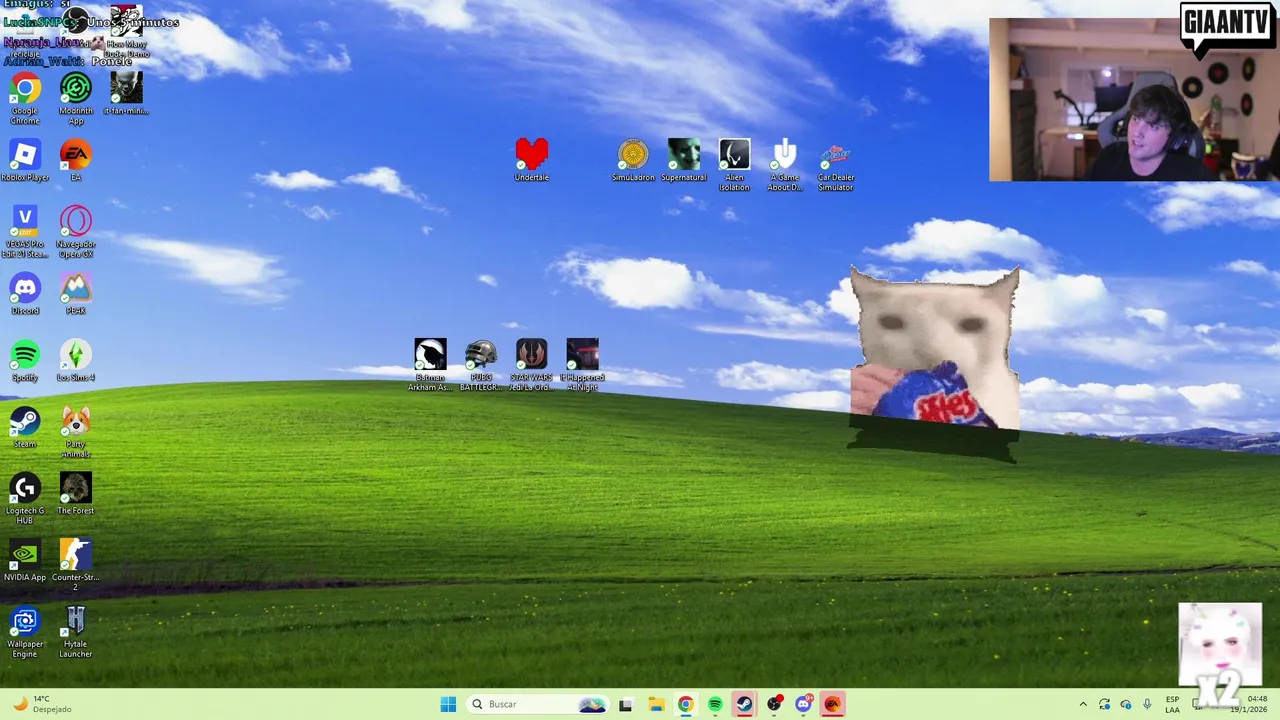The width and height of the screenshot is (1280, 720).
Task: Launch the SimuLadron desktop icon
Action: (633, 161)
